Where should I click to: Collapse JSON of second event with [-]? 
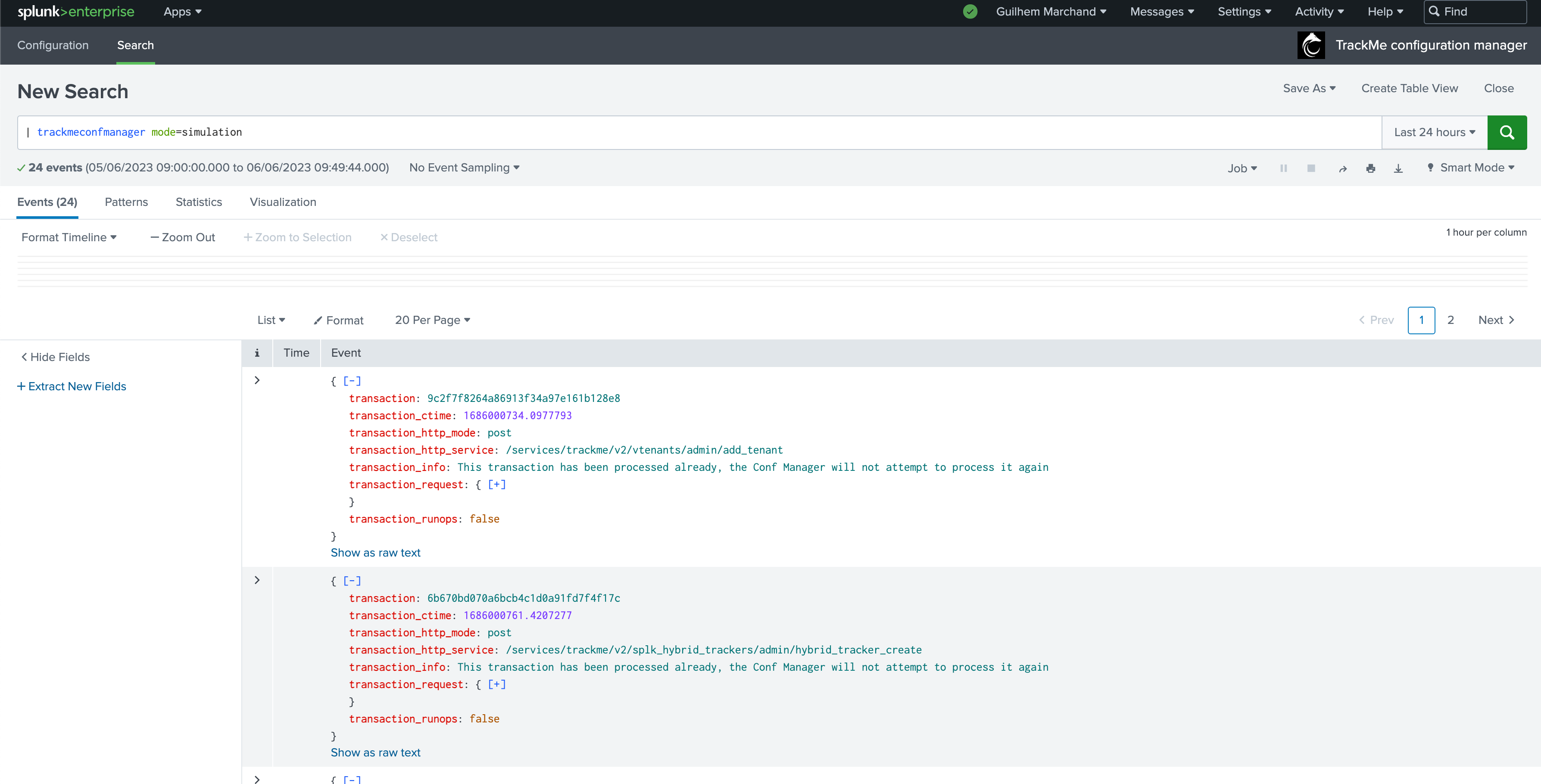(352, 581)
